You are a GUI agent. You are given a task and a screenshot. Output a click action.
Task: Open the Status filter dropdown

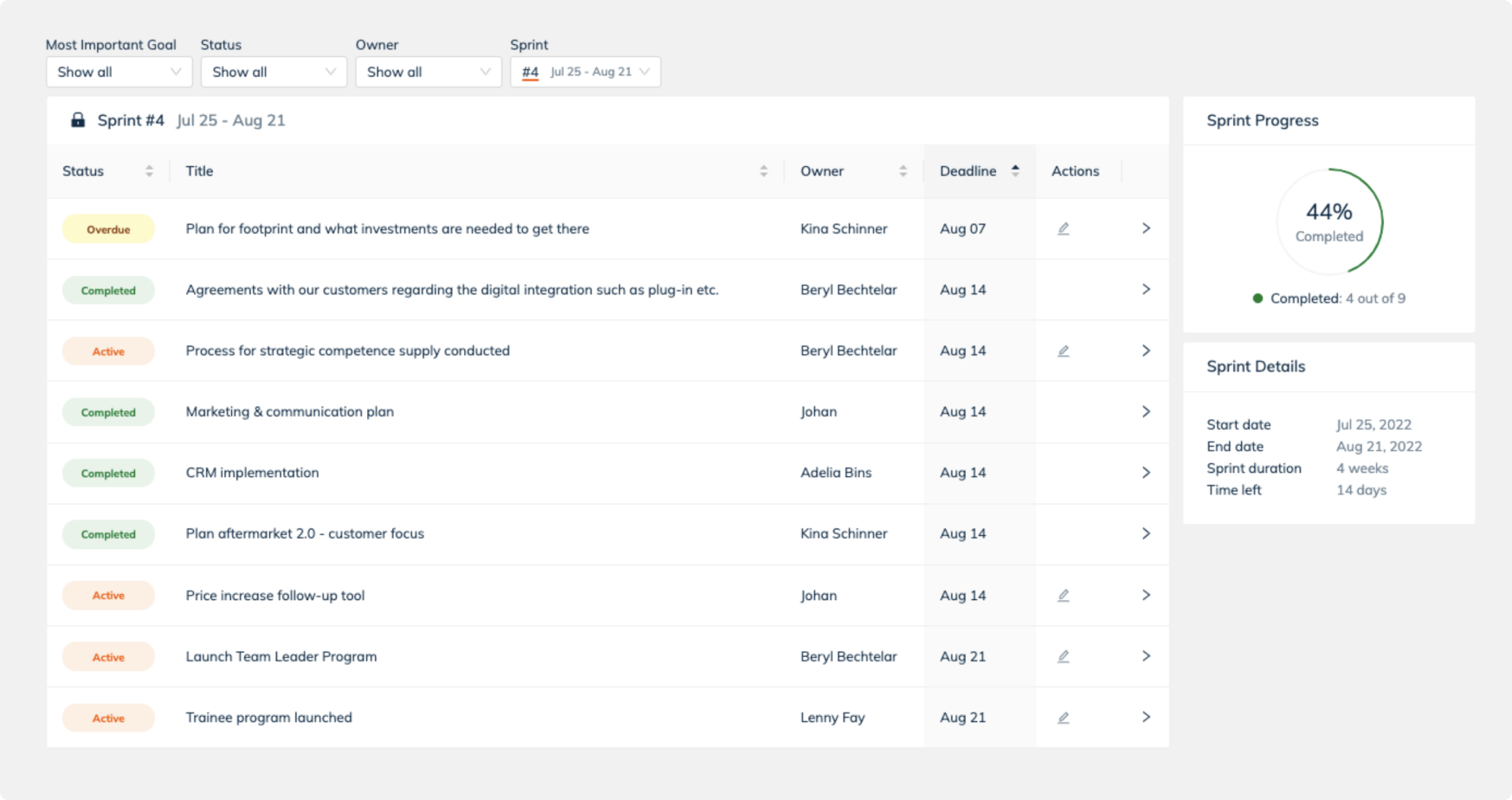tap(274, 72)
